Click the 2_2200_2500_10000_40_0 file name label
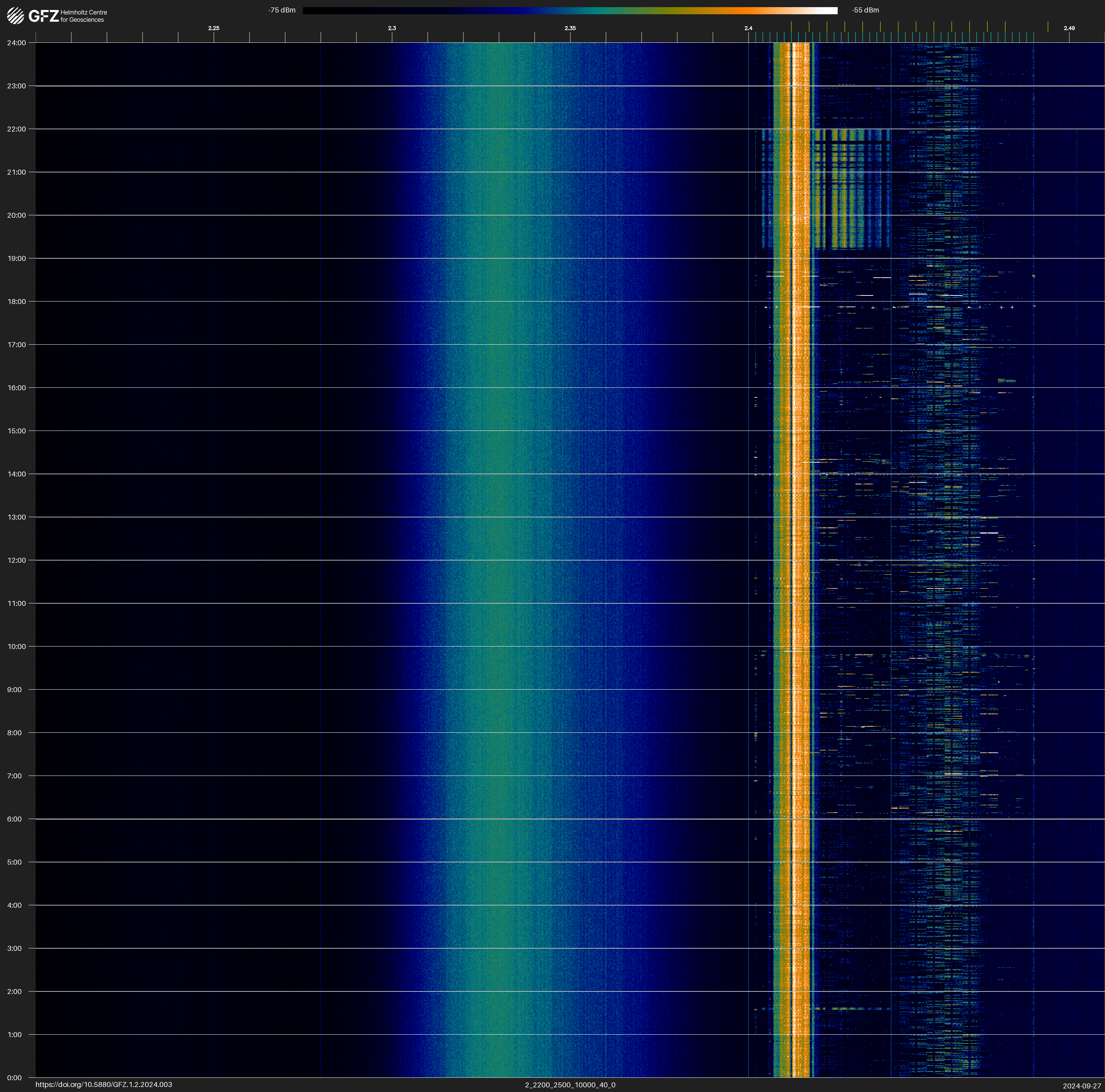Image resolution: width=1105 pixels, height=1092 pixels. tap(570, 1085)
